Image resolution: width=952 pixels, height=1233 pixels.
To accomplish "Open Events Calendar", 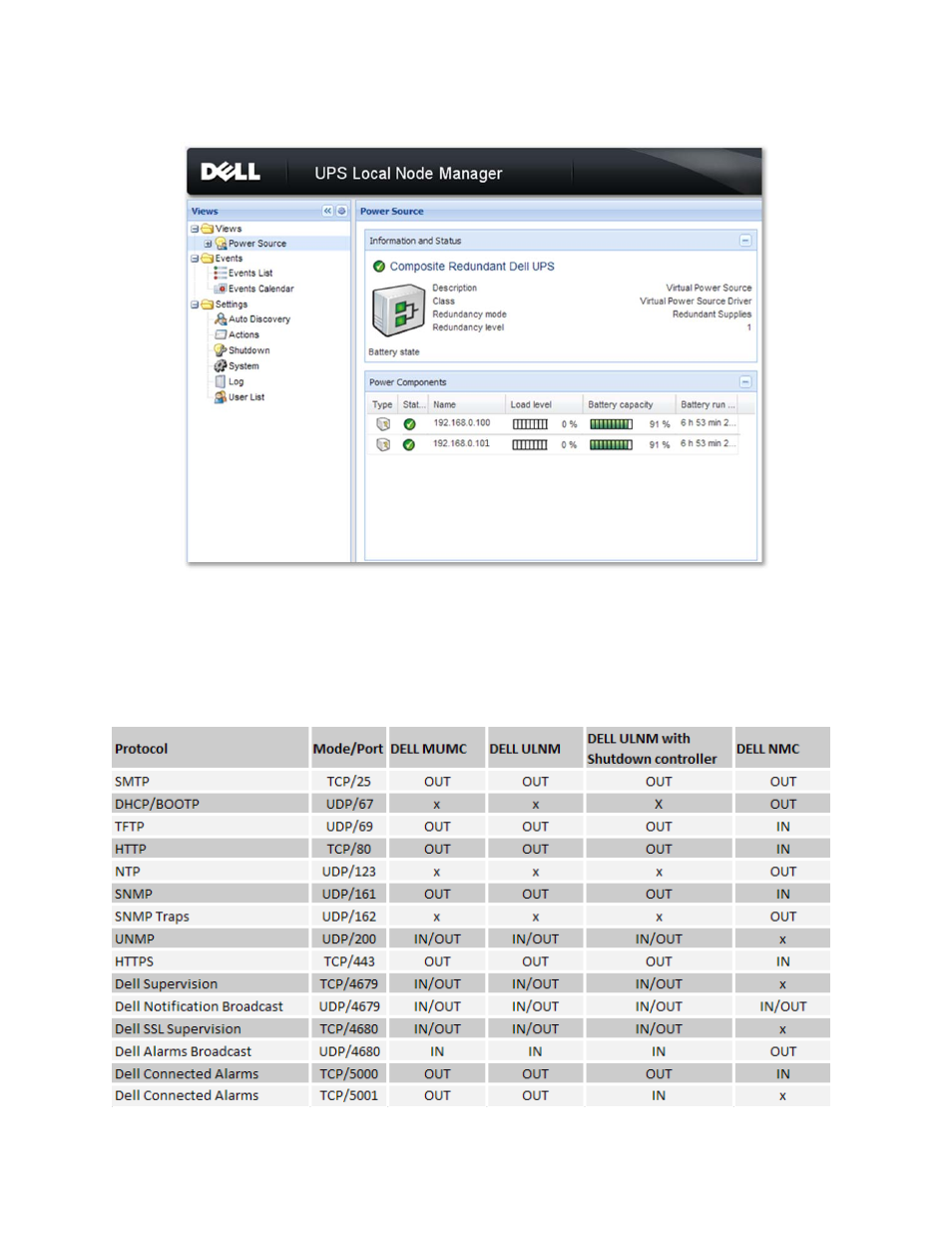I will click(261, 289).
